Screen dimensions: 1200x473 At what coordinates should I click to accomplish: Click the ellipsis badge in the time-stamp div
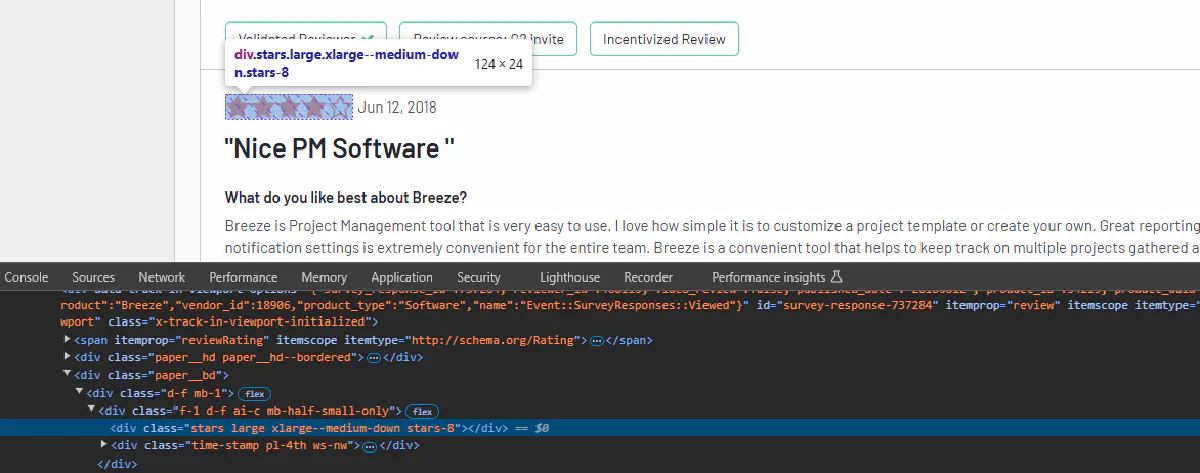point(368,446)
